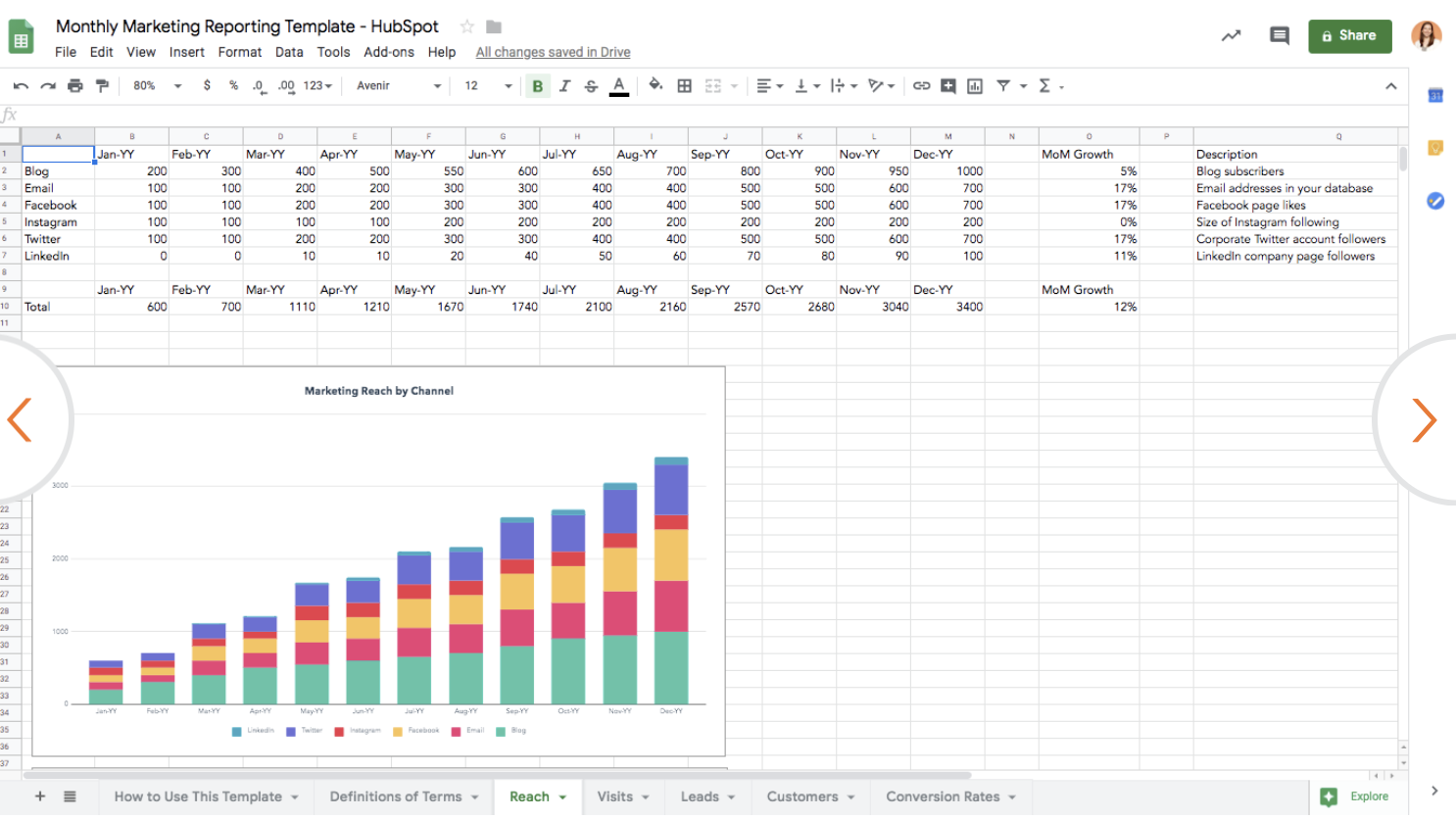Screen dimensions: 1456x819
Task: Toggle italic formatting
Action: pyautogui.click(x=564, y=86)
